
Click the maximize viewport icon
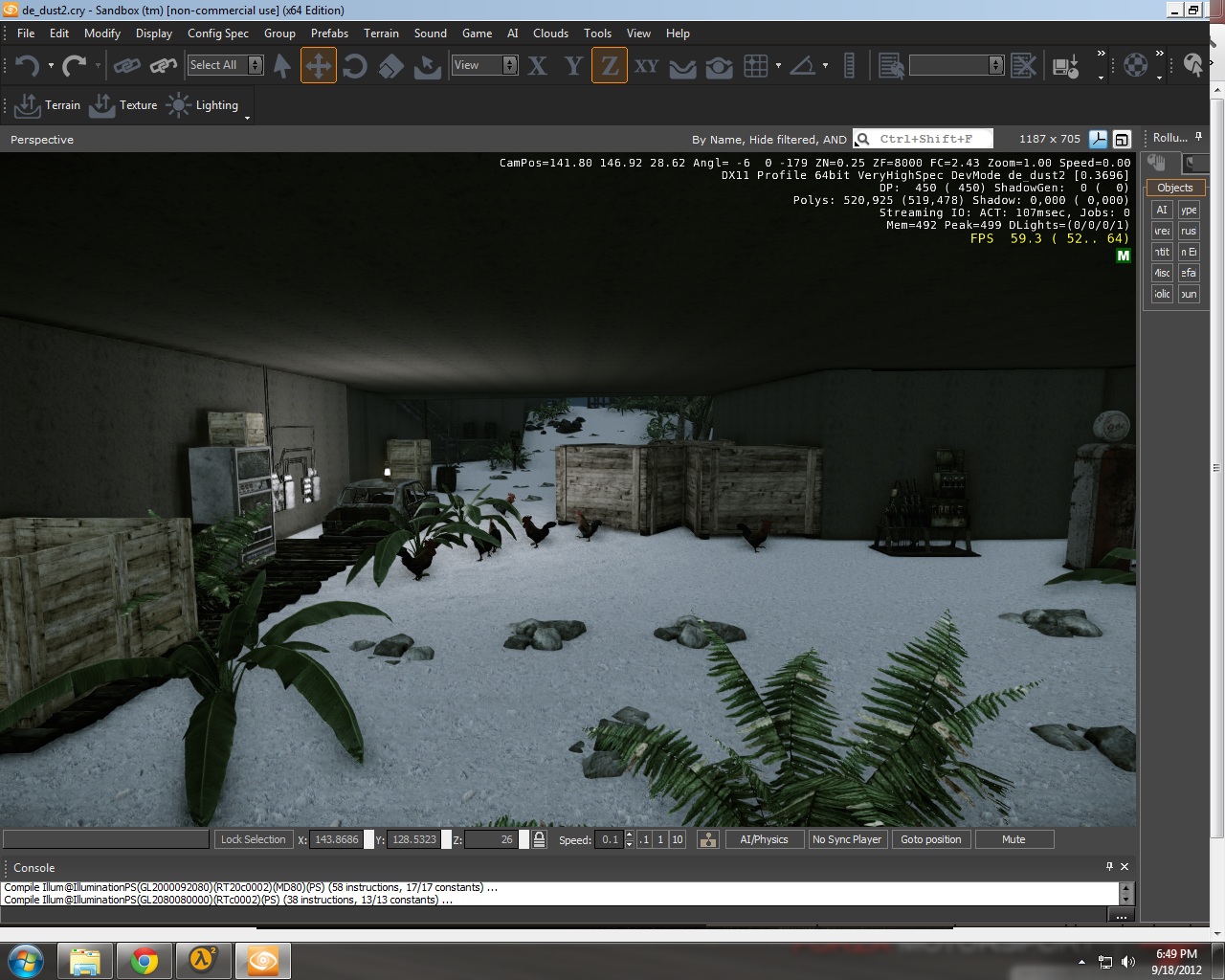coord(1122,140)
